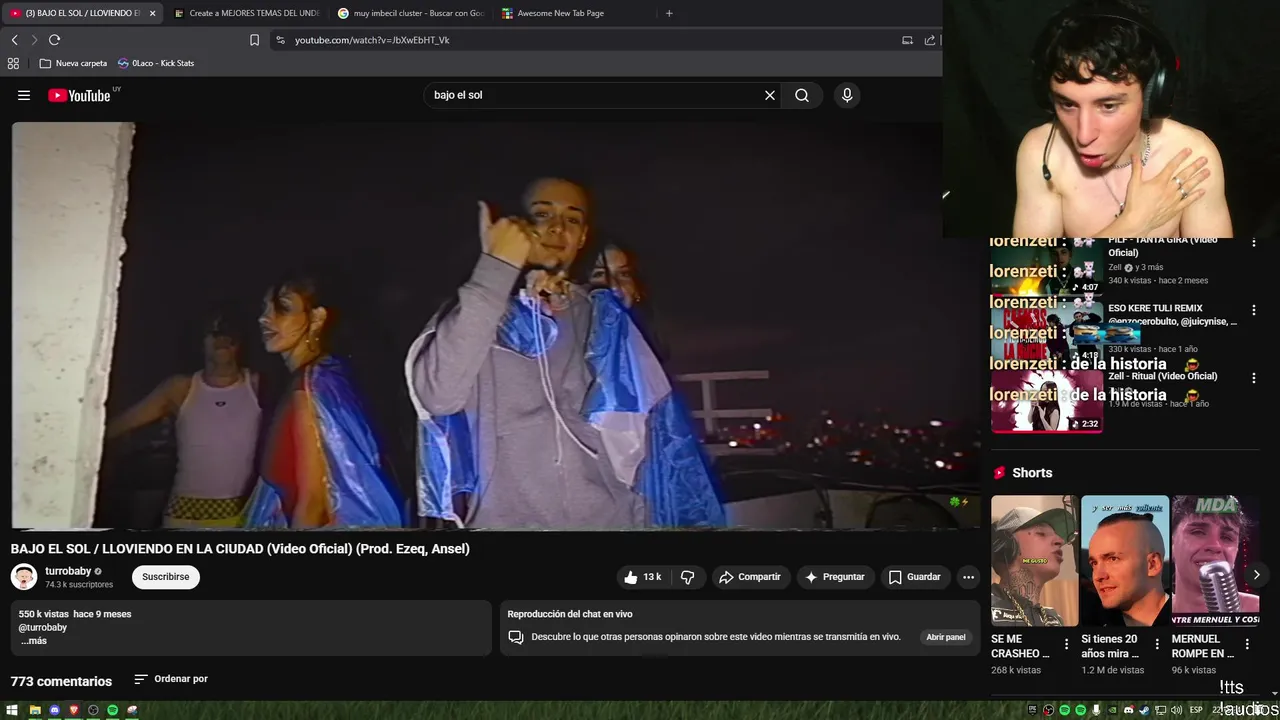Click the chat bubble icon in chat replay box
1280x720 pixels.
pyautogui.click(x=516, y=637)
